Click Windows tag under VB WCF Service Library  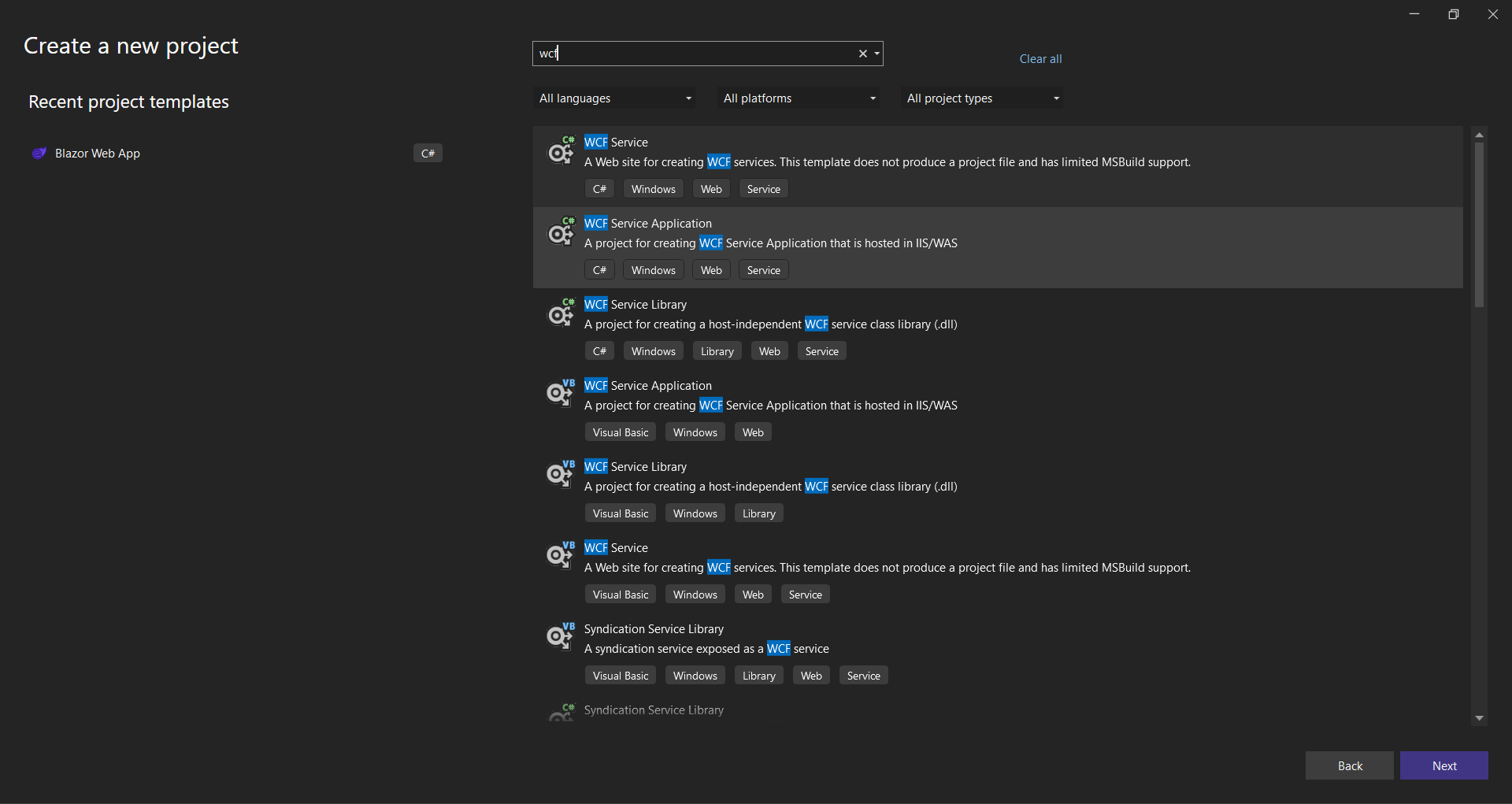[695, 513]
